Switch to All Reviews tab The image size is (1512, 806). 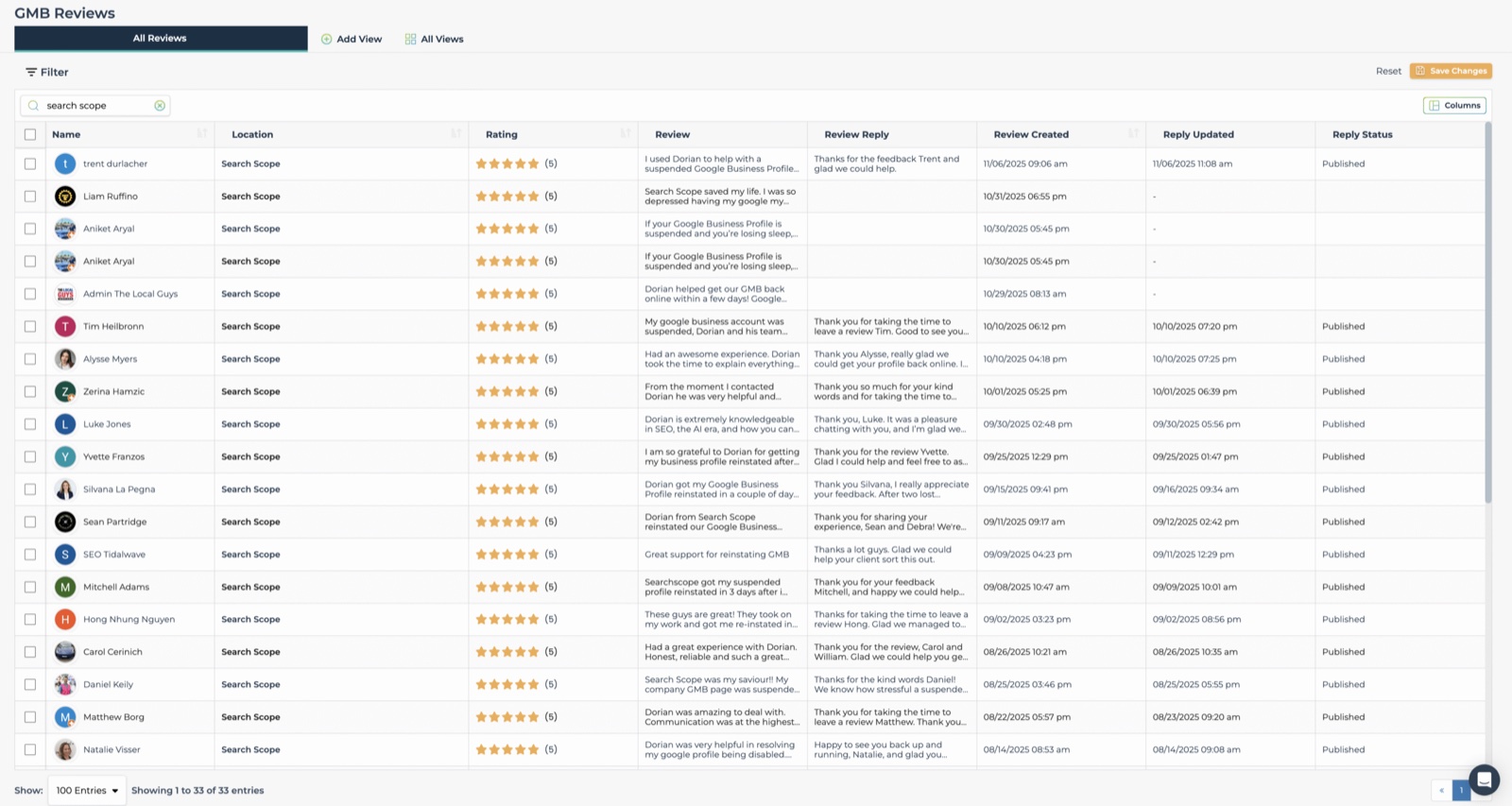point(161,38)
